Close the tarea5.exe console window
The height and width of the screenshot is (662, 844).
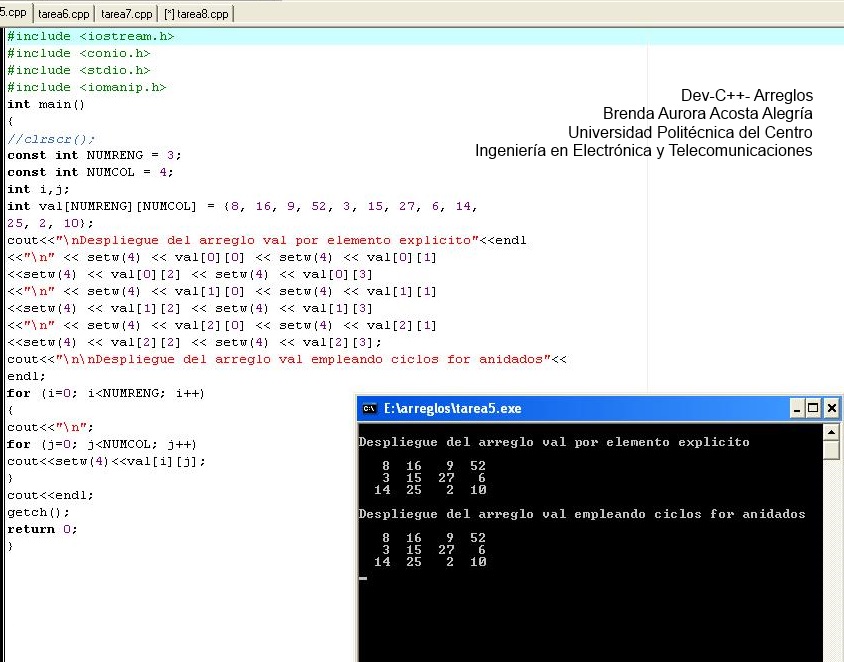(x=831, y=408)
